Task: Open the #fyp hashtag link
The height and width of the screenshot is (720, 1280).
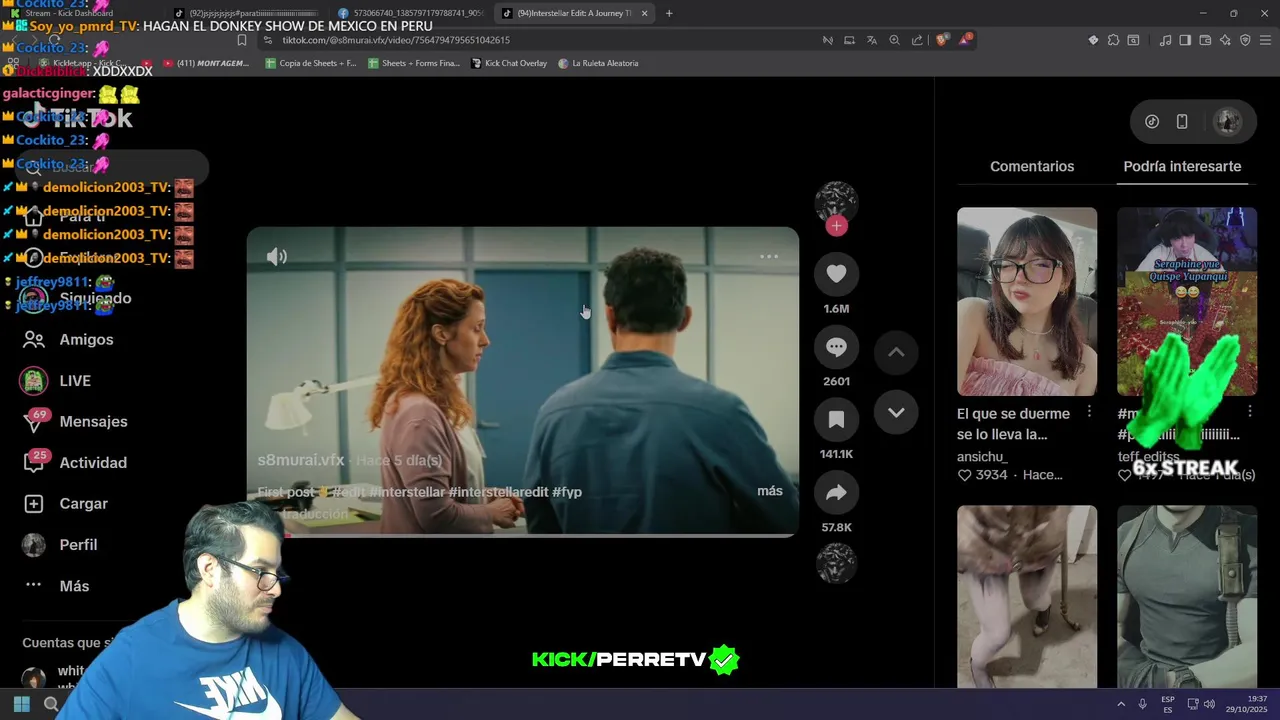Action: point(567,492)
